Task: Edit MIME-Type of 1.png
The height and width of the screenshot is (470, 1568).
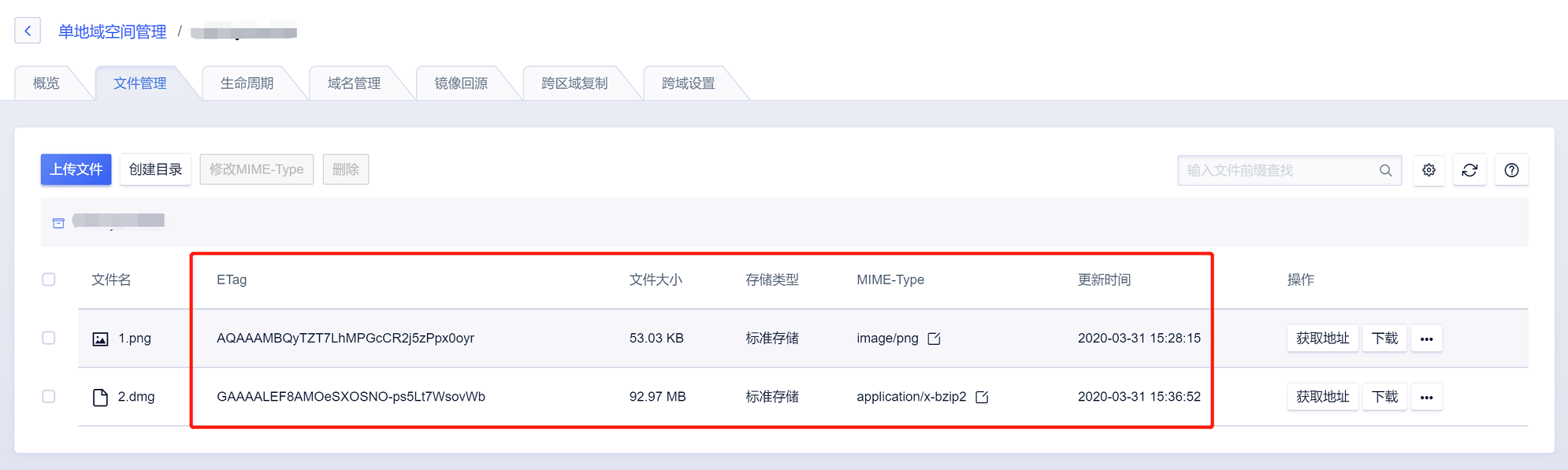Action: (934, 339)
